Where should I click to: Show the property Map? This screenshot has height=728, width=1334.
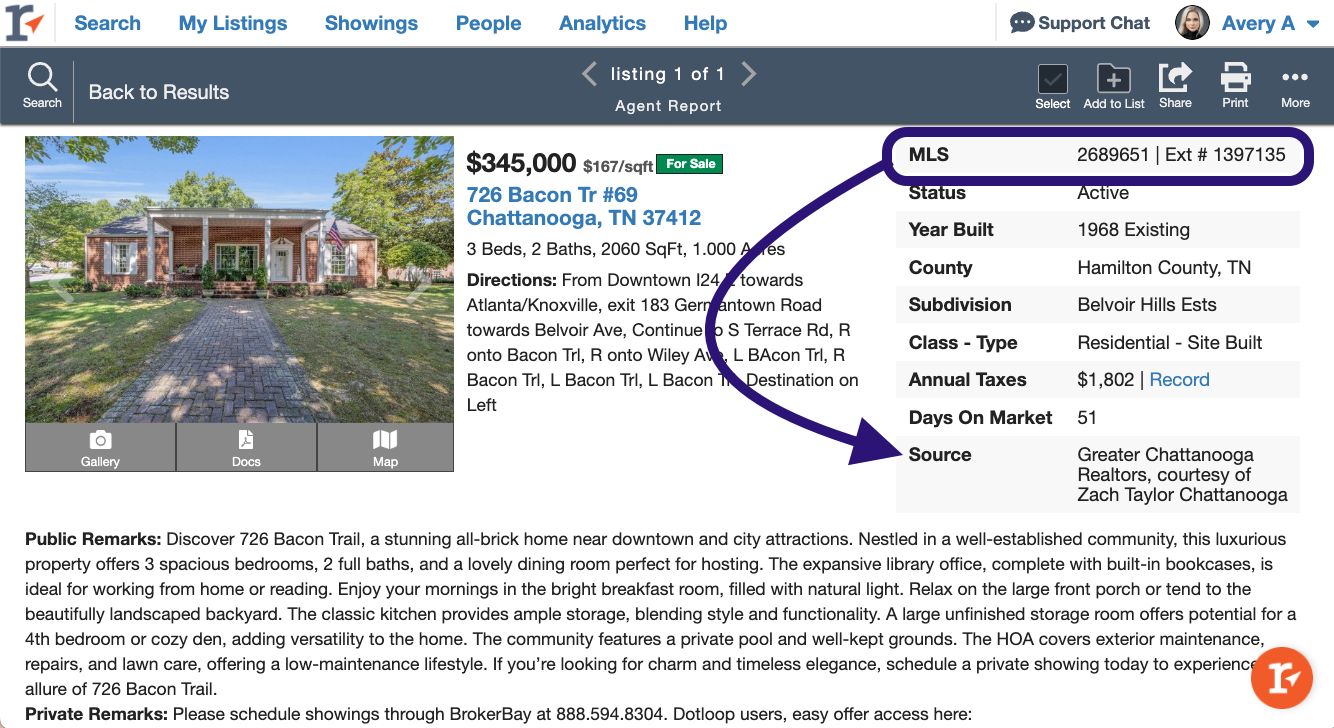coord(385,447)
